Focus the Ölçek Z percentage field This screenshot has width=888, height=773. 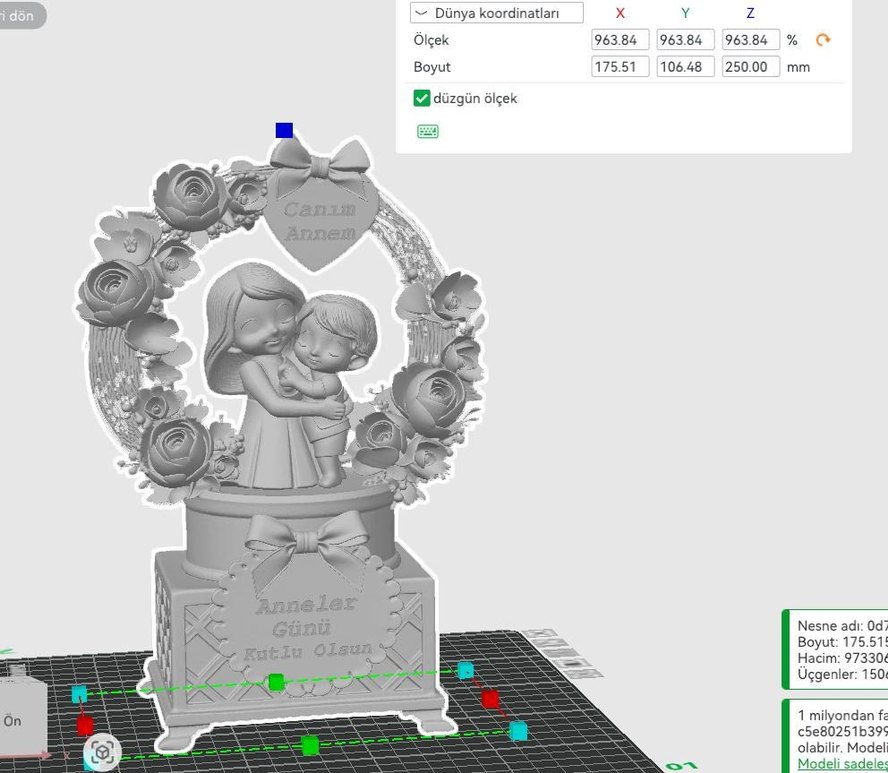750,40
